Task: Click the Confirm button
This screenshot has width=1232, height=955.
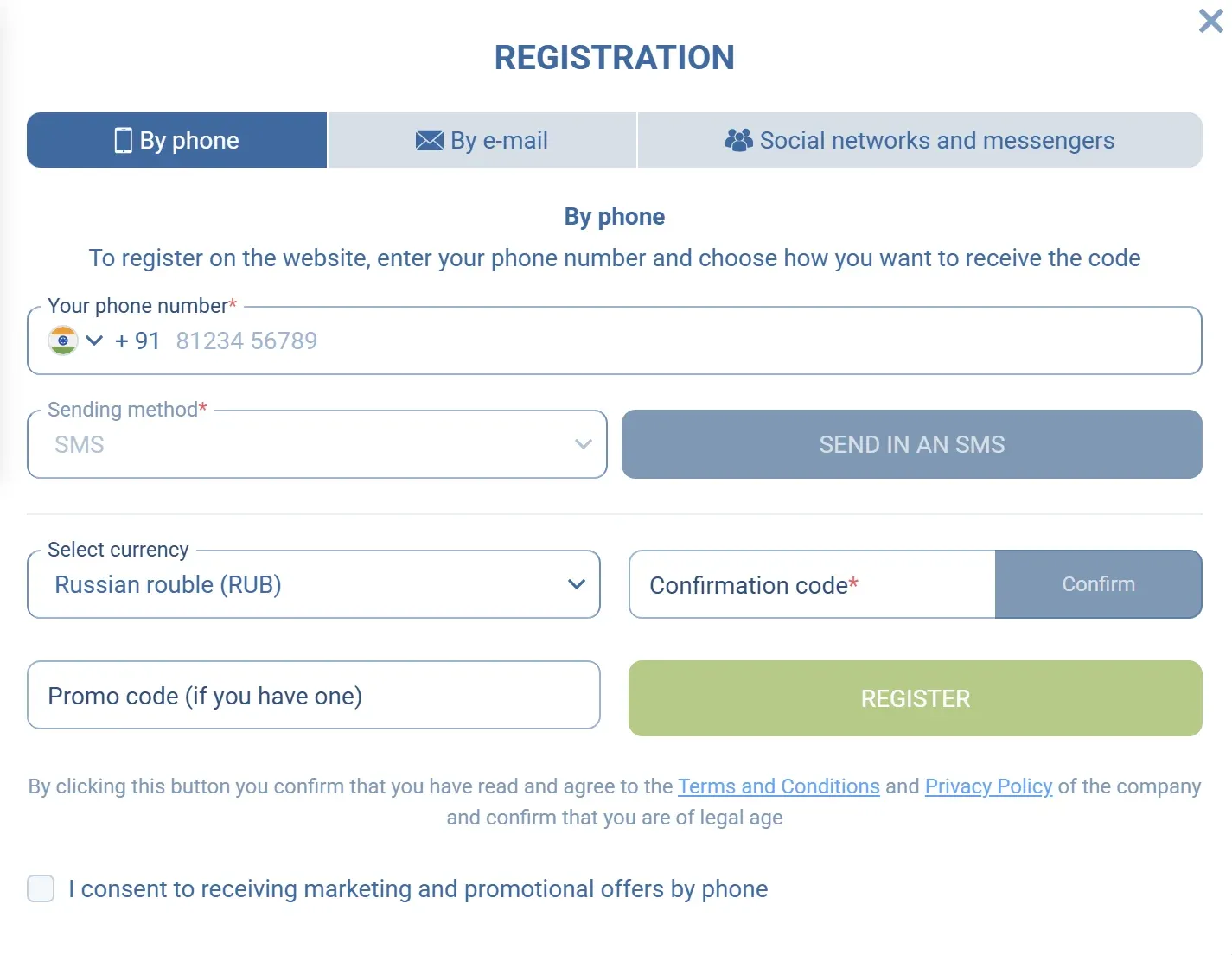Action: tap(1099, 584)
